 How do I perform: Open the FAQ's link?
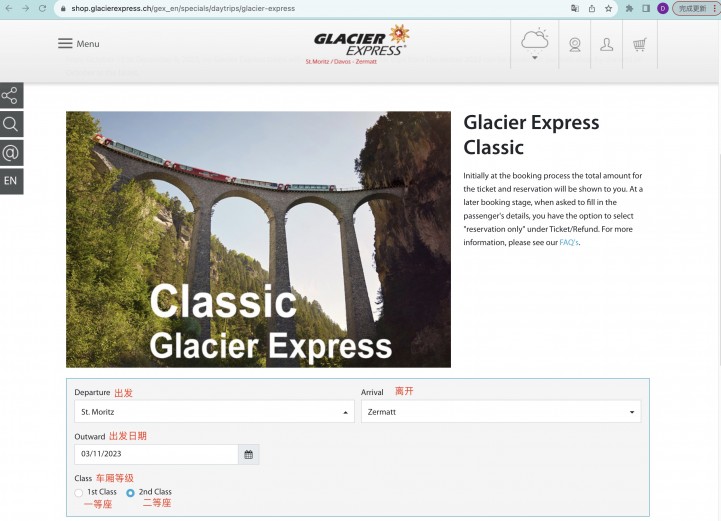click(569, 242)
